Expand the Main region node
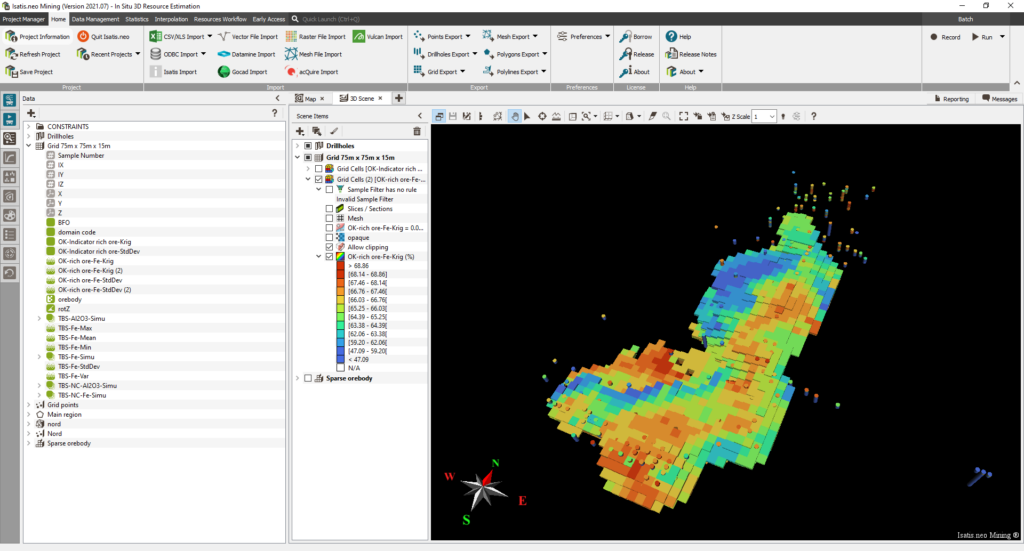1024x551 pixels. tap(29, 415)
